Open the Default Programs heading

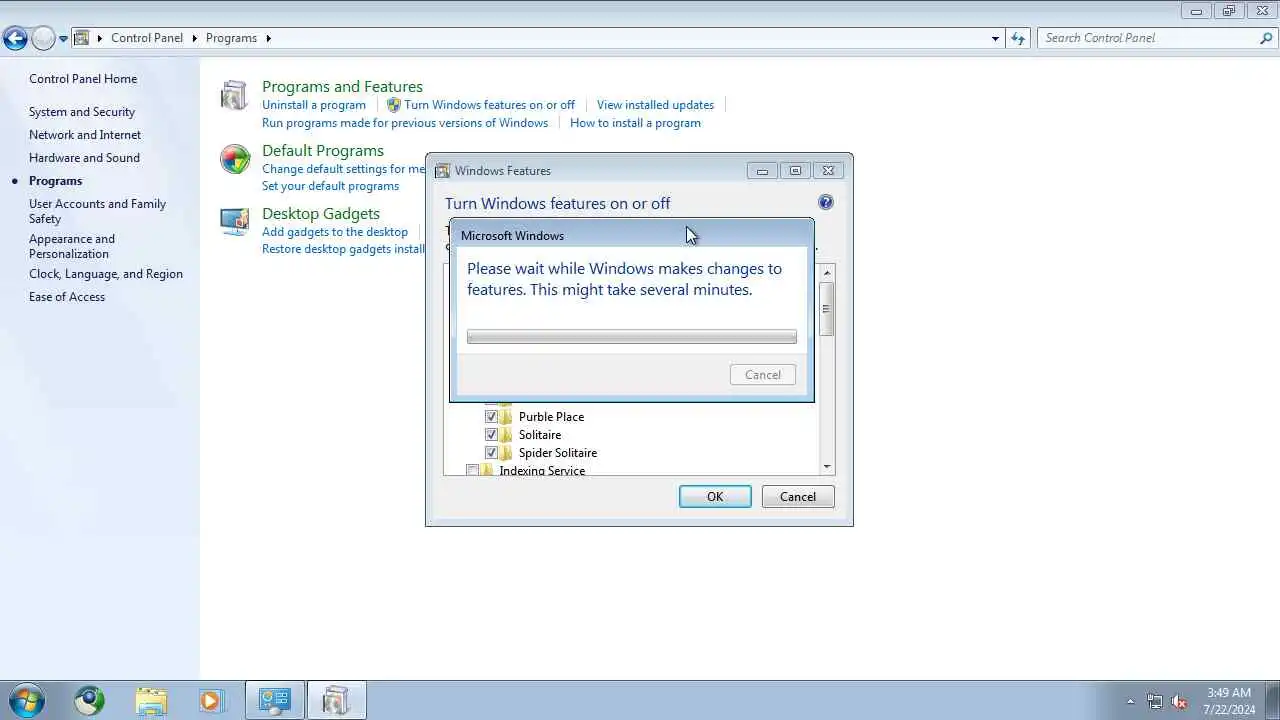(323, 151)
